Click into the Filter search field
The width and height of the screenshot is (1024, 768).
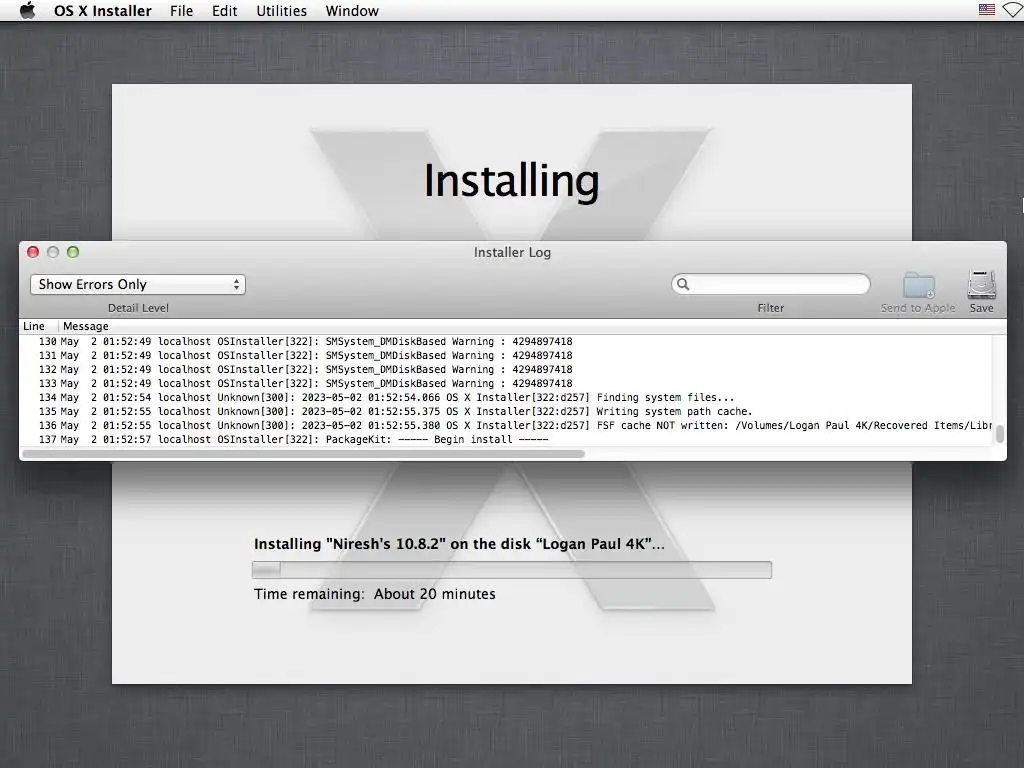[x=771, y=284]
